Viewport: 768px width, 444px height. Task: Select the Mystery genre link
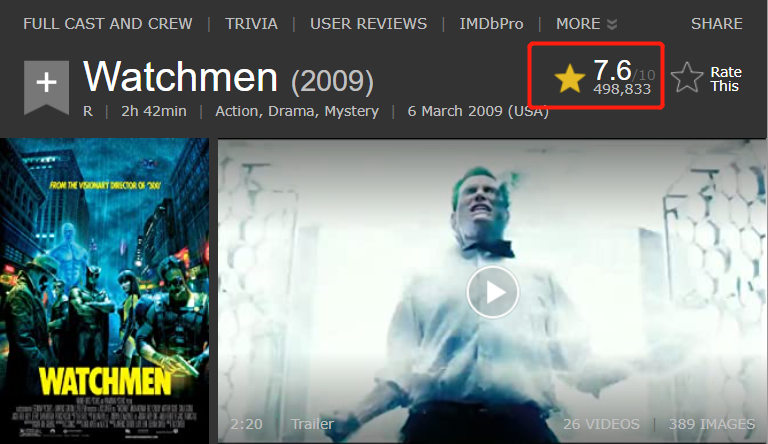[352, 111]
